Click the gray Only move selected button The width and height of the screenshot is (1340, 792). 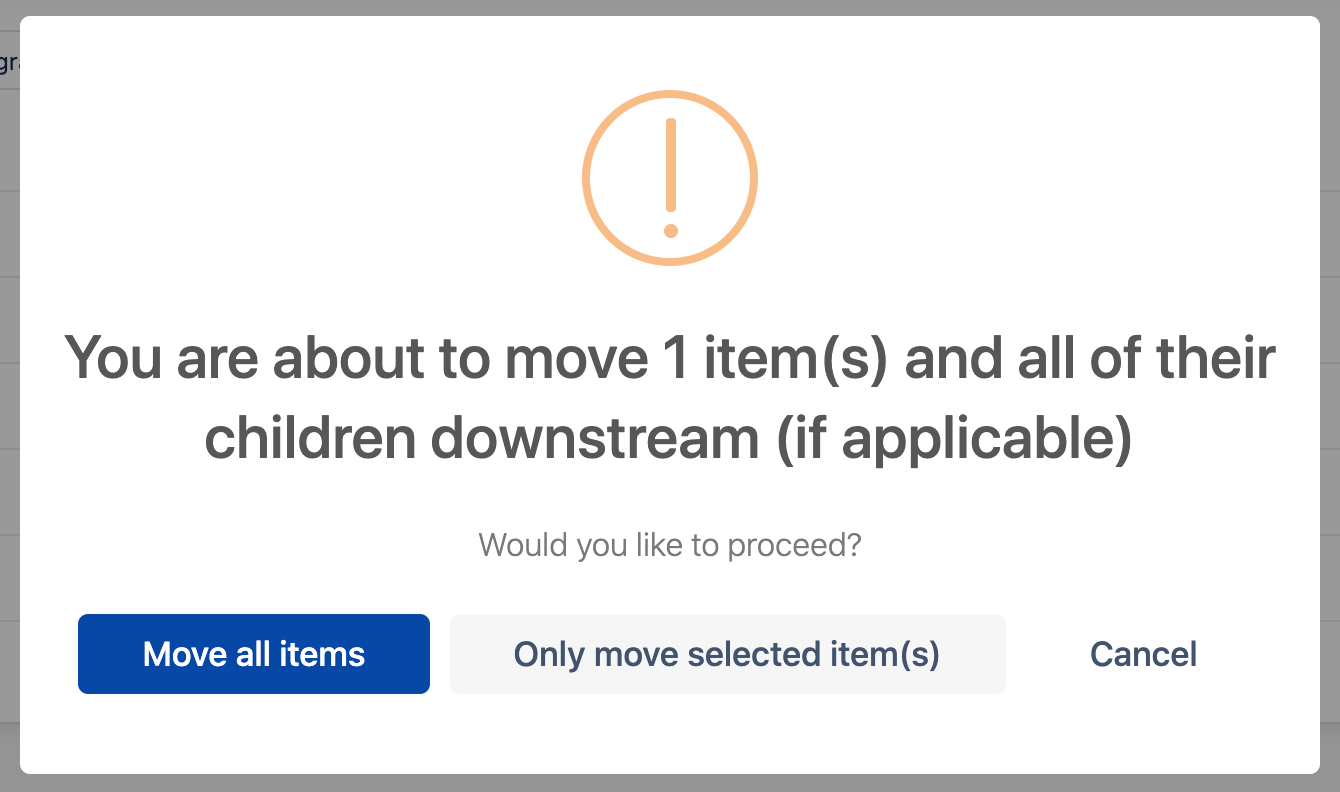[x=727, y=654]
